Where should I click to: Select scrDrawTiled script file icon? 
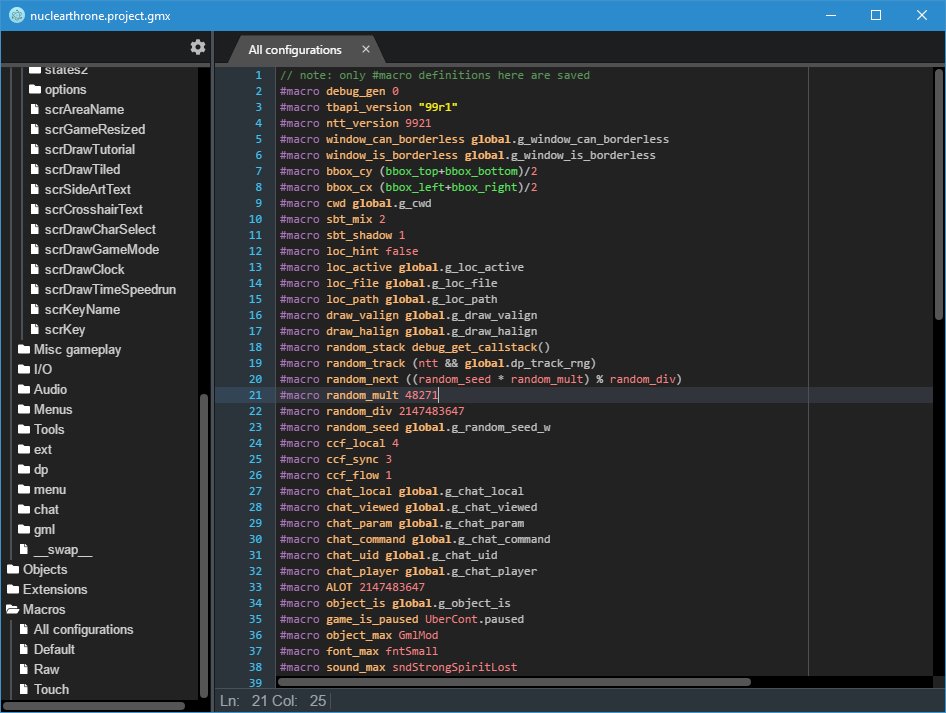click(x=35, y=169)
